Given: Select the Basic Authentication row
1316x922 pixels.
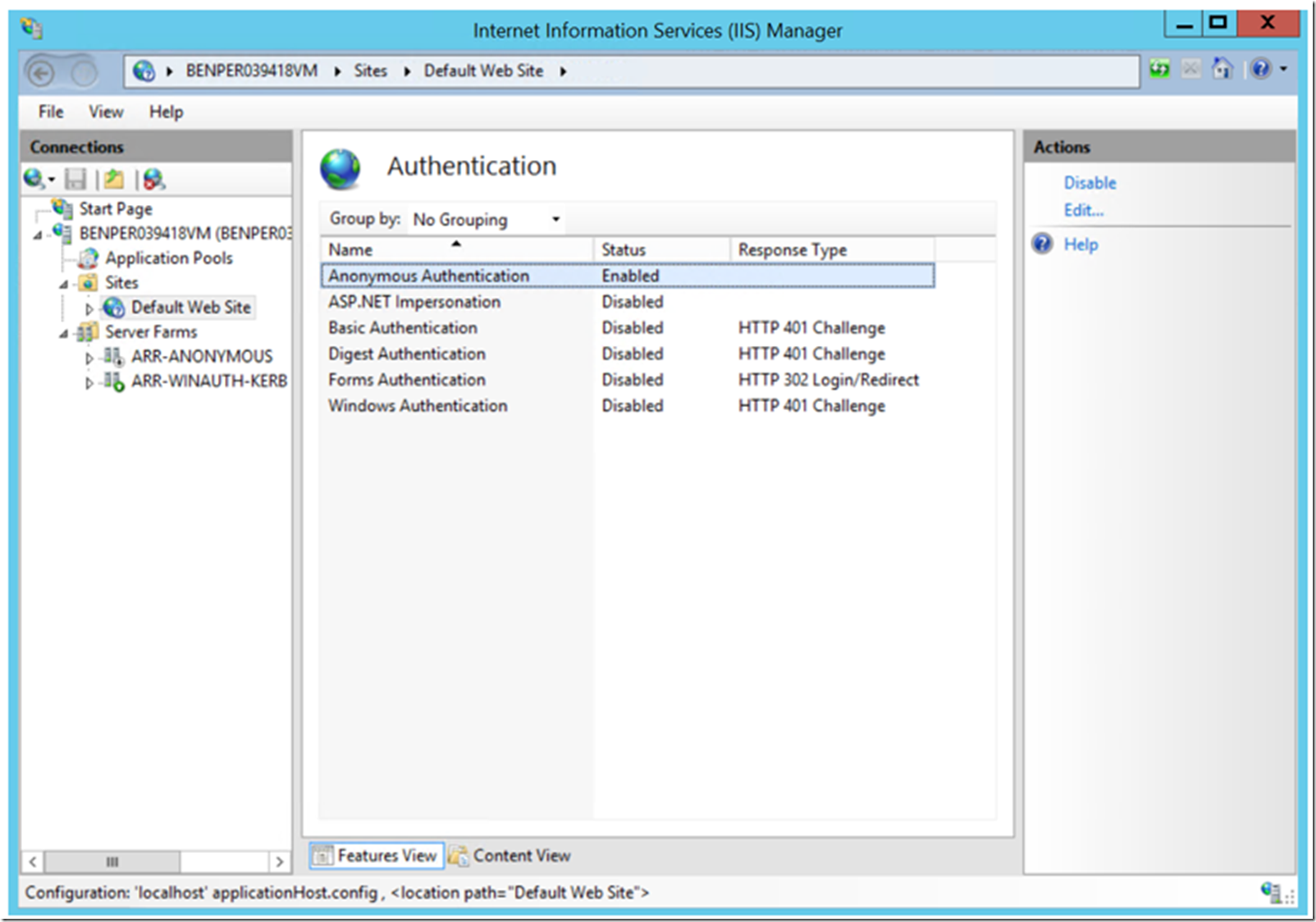Looking at the screenshot, I should (x=628, y=328).
